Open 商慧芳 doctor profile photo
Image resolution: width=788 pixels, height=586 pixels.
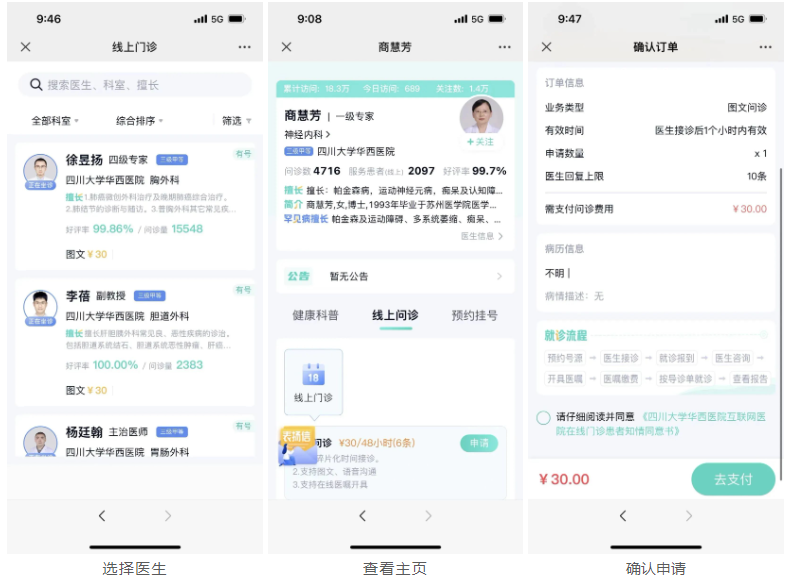pyautogui.click(x=481, y=116)
